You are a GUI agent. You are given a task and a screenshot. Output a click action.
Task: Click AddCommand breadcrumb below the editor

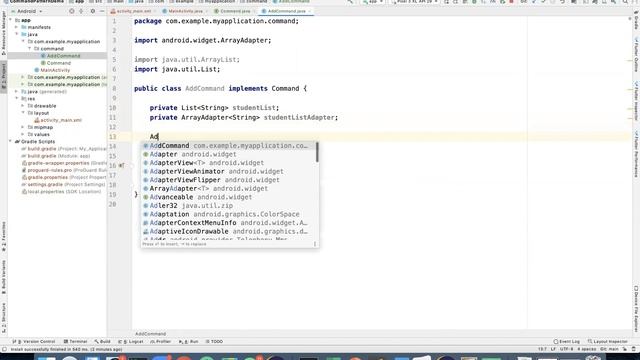point(151,334)
